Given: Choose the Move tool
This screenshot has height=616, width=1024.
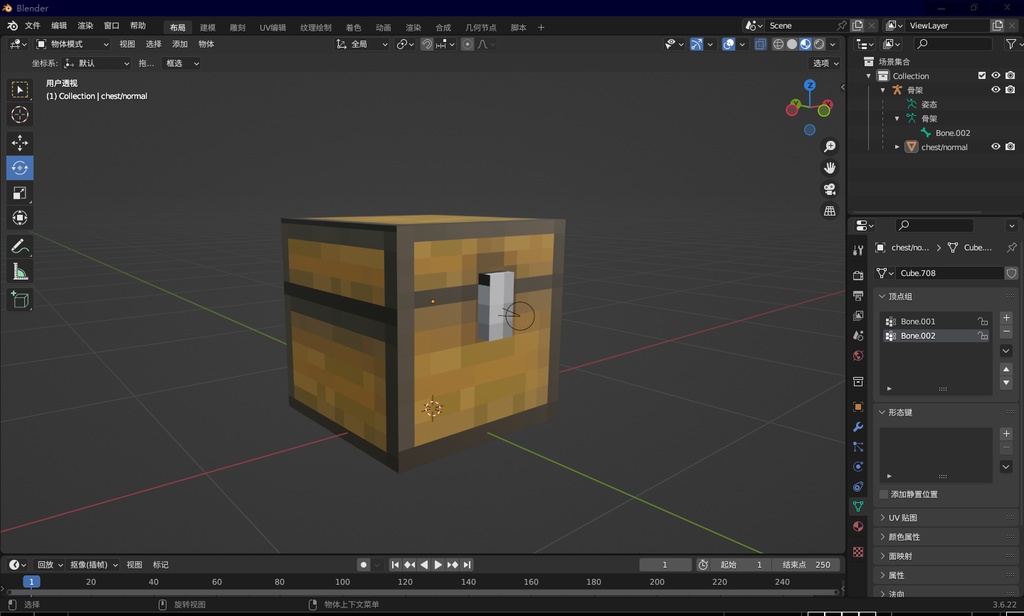Looking at the screenshot, I should point(20,142).
